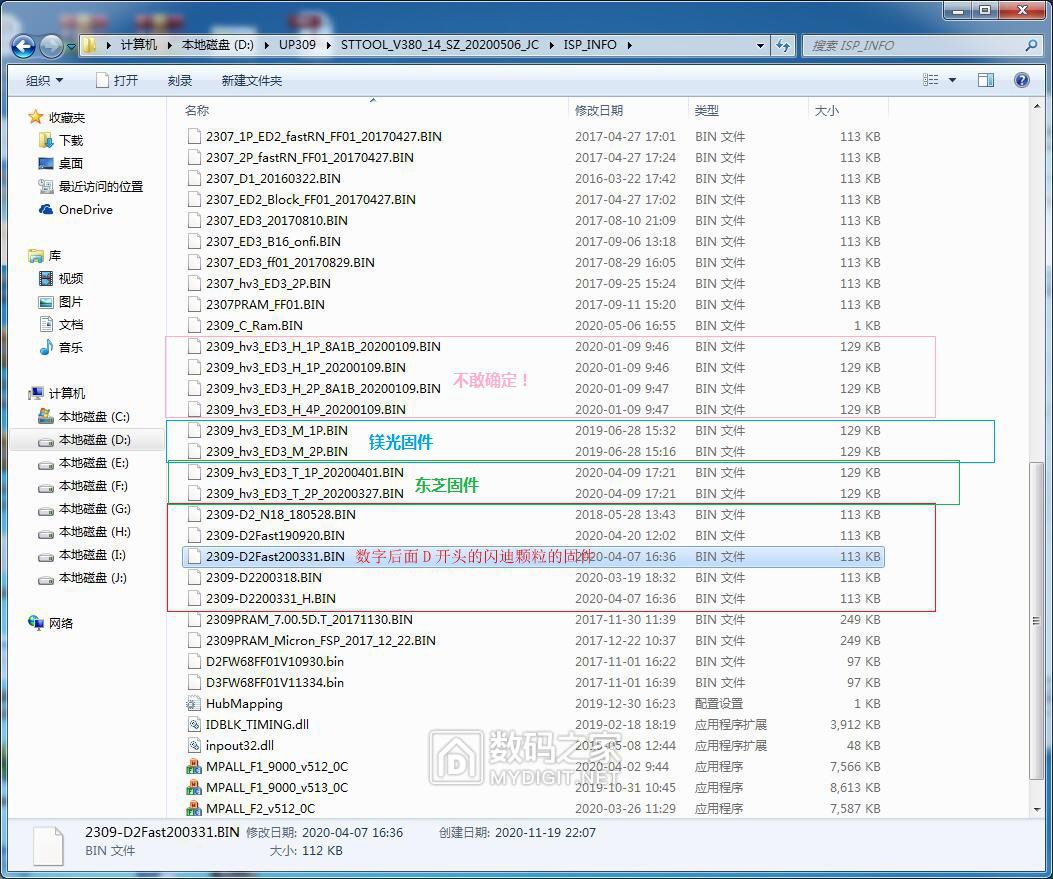This screenshot has width=1053, height=879.
Task: Click the 打开 toolbar button
Action: point(117,81)
